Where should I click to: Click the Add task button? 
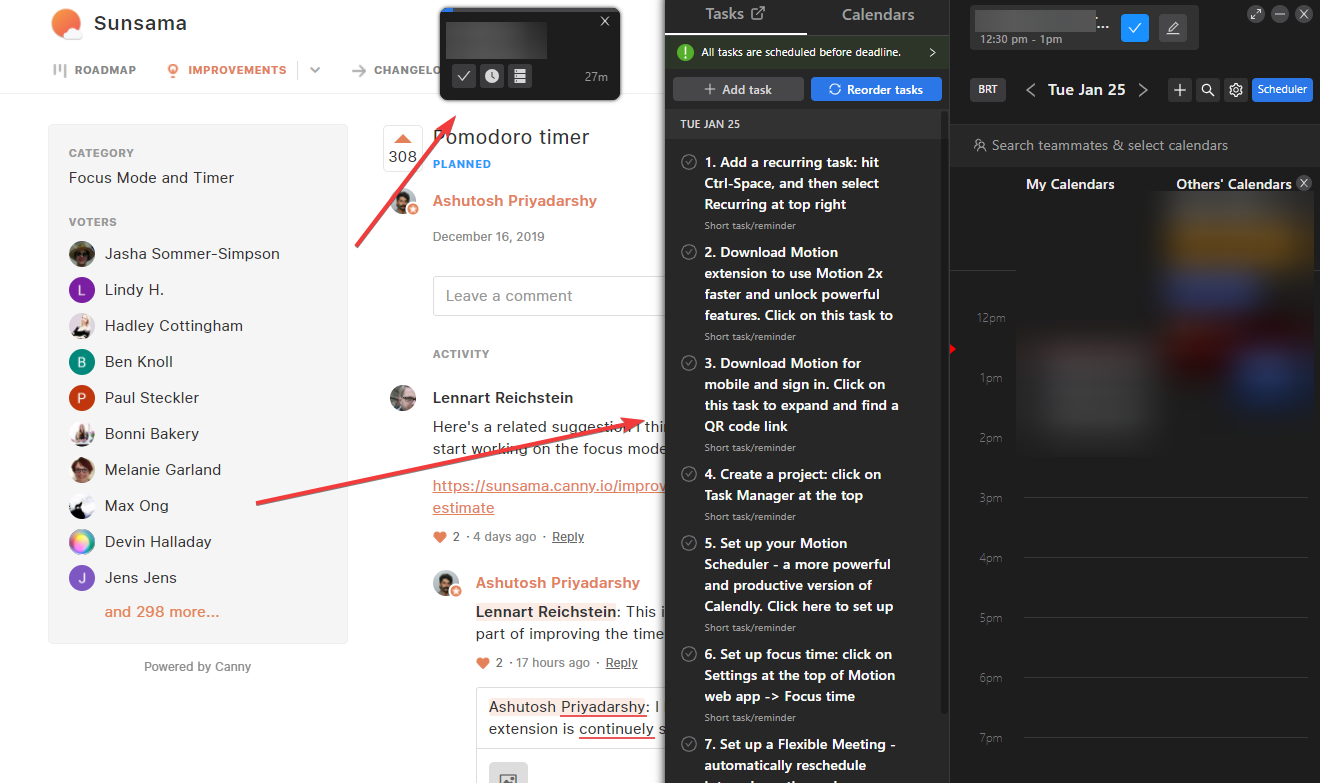[x=738, y=89]
